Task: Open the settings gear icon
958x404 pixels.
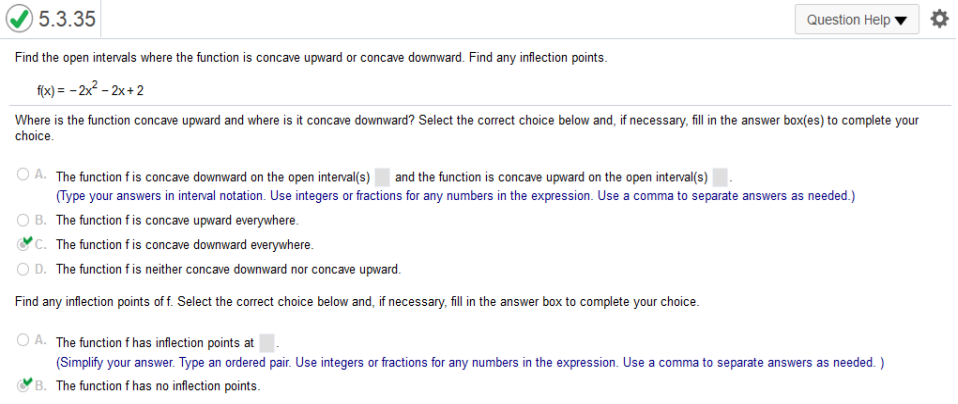Action: [x=940, y=19]
